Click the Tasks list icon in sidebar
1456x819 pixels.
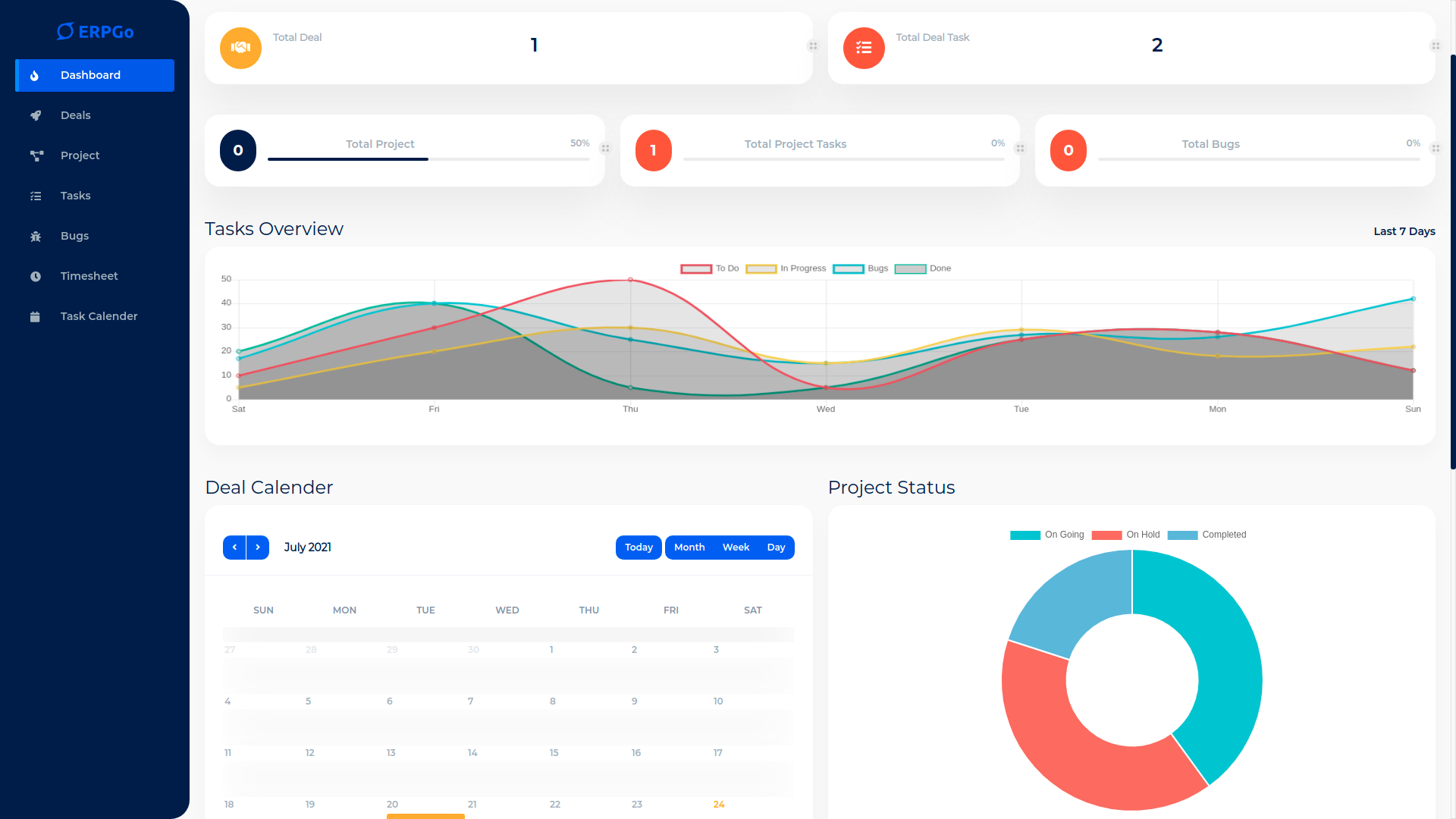(36, 196)
